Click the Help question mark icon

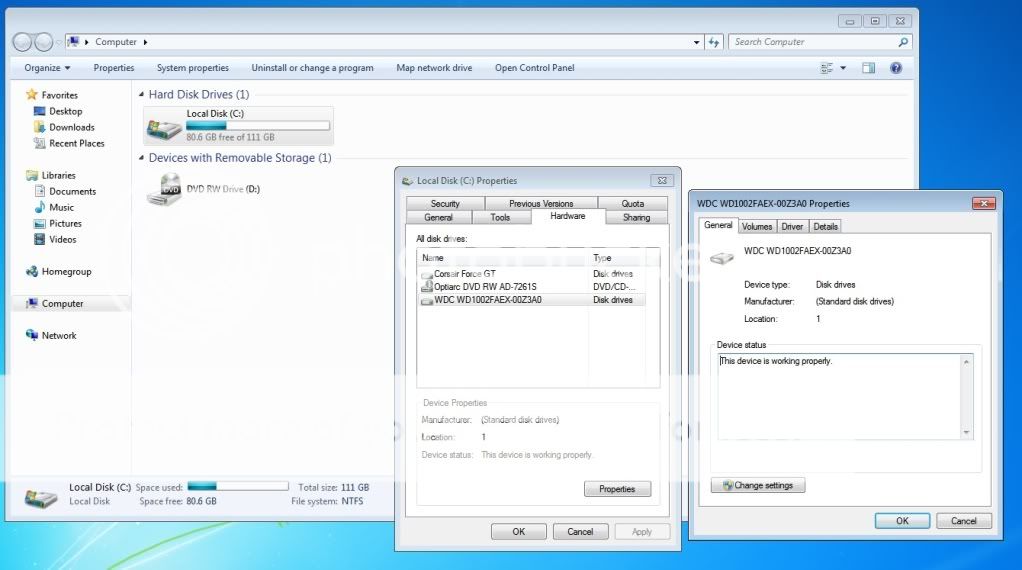pyautogui.click(x=896, y=68)
